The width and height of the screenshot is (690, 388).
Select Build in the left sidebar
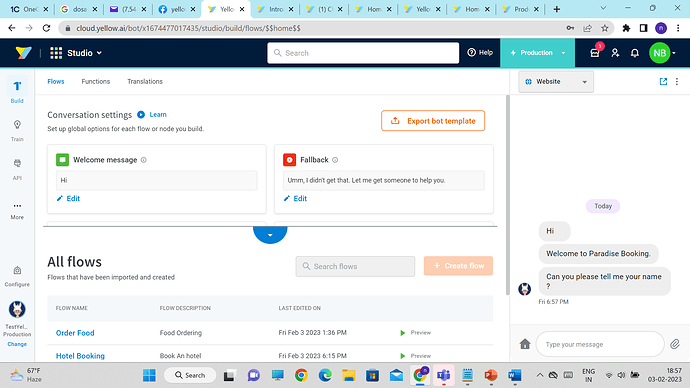pyautogui.click(x=17, y=90)
